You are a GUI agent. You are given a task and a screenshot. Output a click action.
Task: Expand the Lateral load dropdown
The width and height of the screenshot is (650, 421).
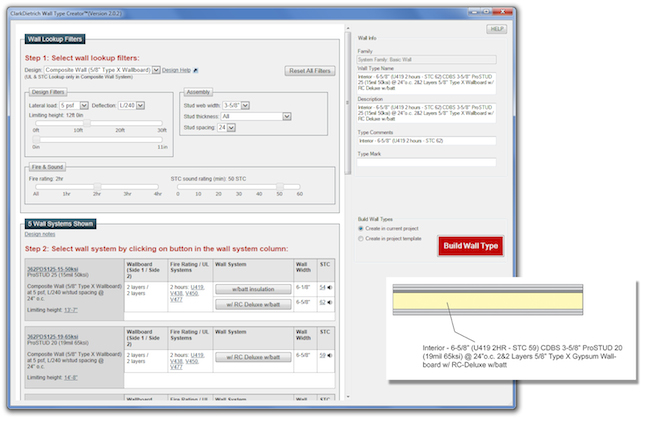[84, 104]
